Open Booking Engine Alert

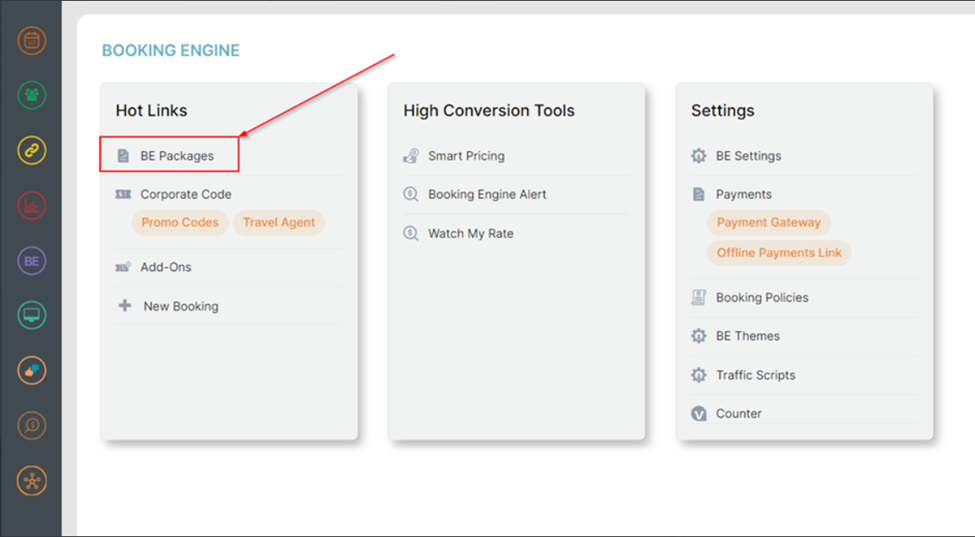point(487,195)
